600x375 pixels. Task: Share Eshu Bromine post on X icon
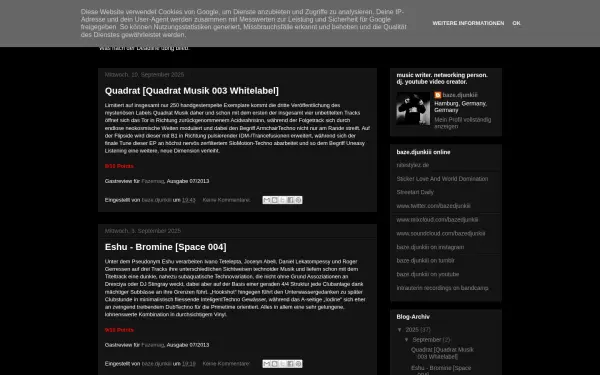[x=282, y=364]
